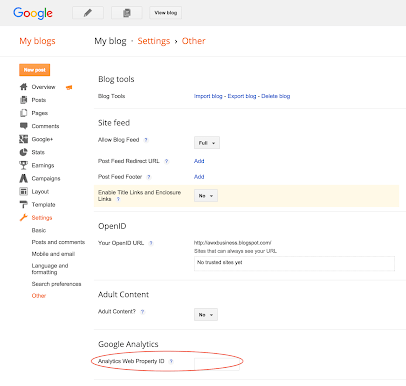This screenshot has width=406, height=386.
Task: Click the My blog title text
Action: pyautogui.click(x=110, y=41)
